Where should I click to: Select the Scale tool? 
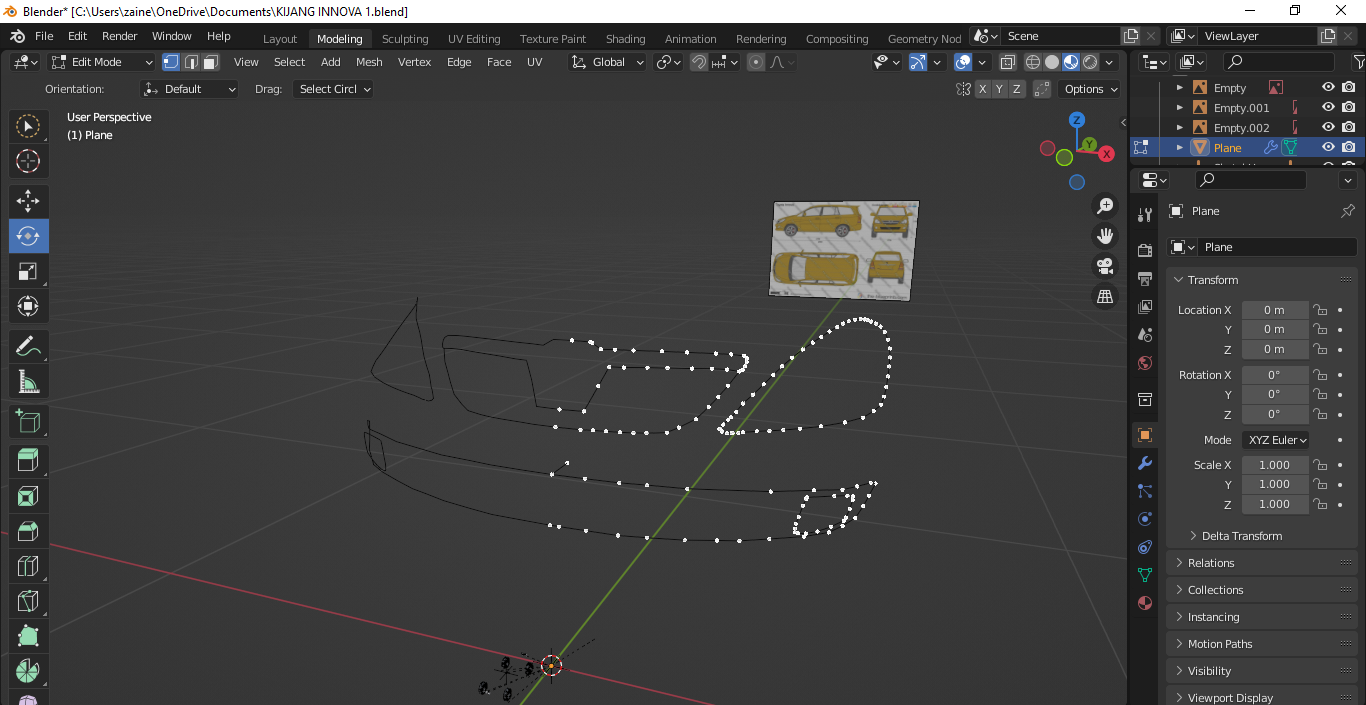click(28, 271)
